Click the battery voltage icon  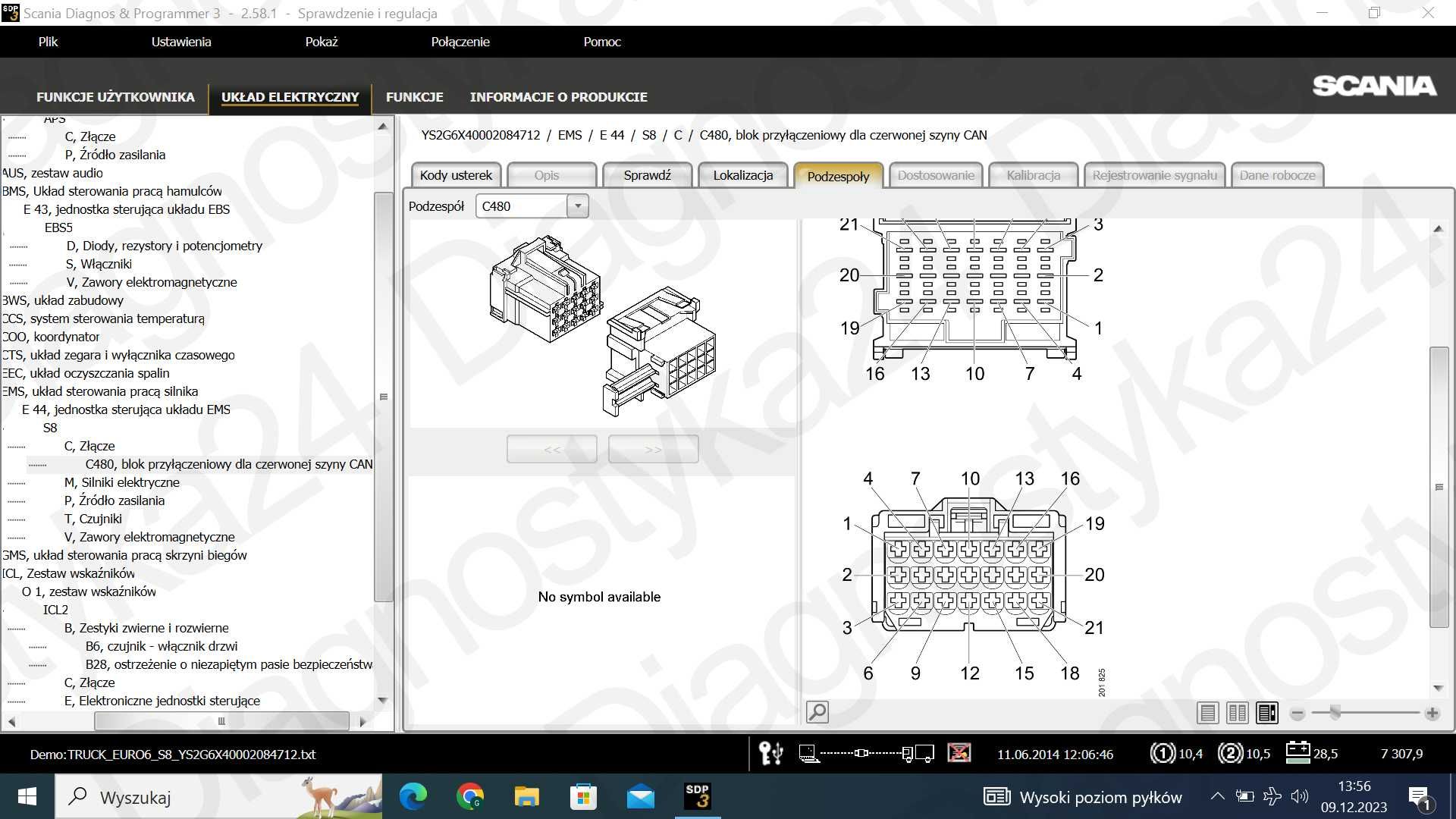point(1298,752)
